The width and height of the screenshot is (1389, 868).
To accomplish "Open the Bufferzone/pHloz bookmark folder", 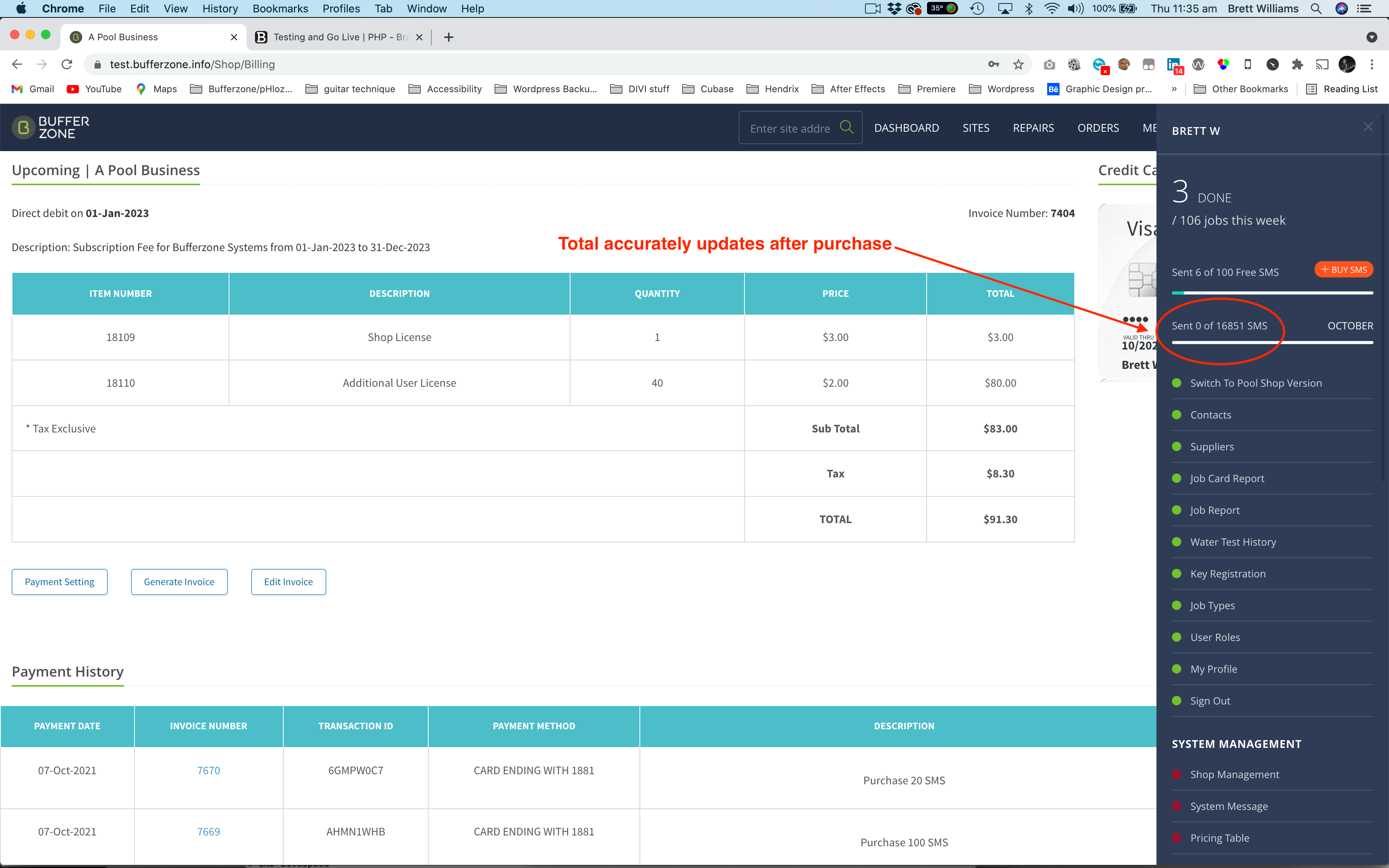I will (x=241, y=89).
